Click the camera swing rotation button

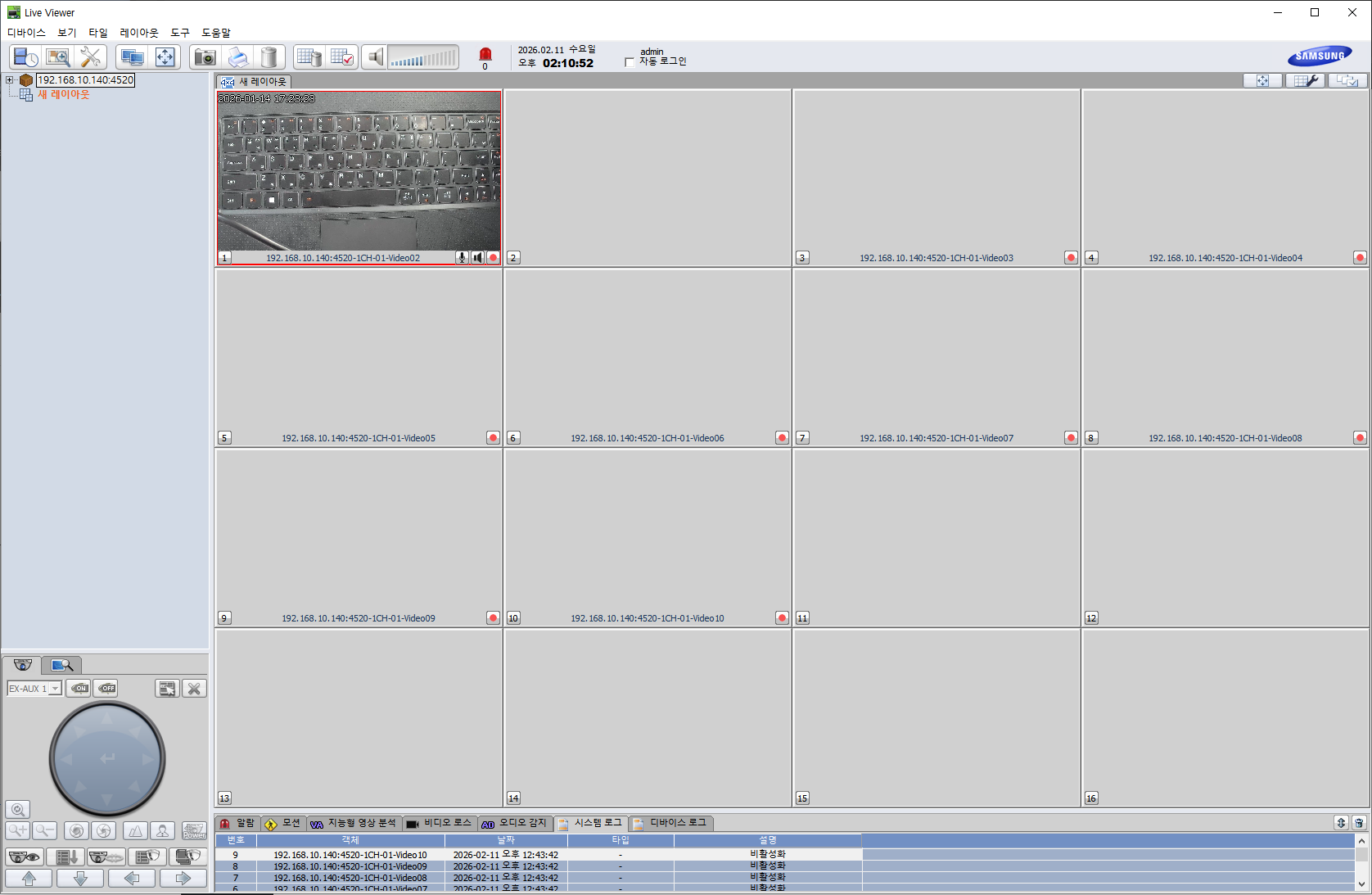(x=106, y=857)
